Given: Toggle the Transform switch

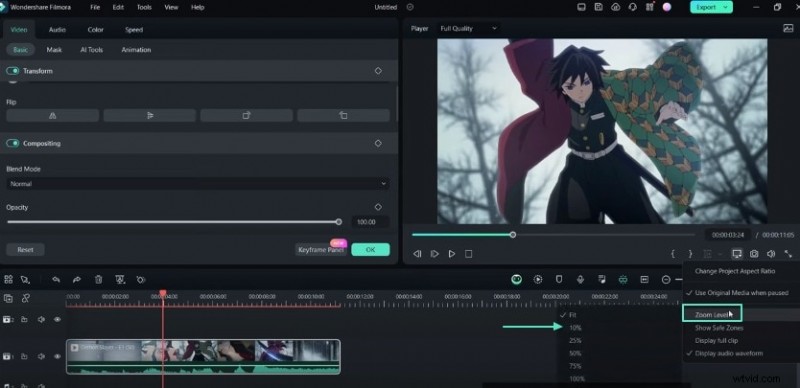Looking at the screenshot, I should point(13,71).
